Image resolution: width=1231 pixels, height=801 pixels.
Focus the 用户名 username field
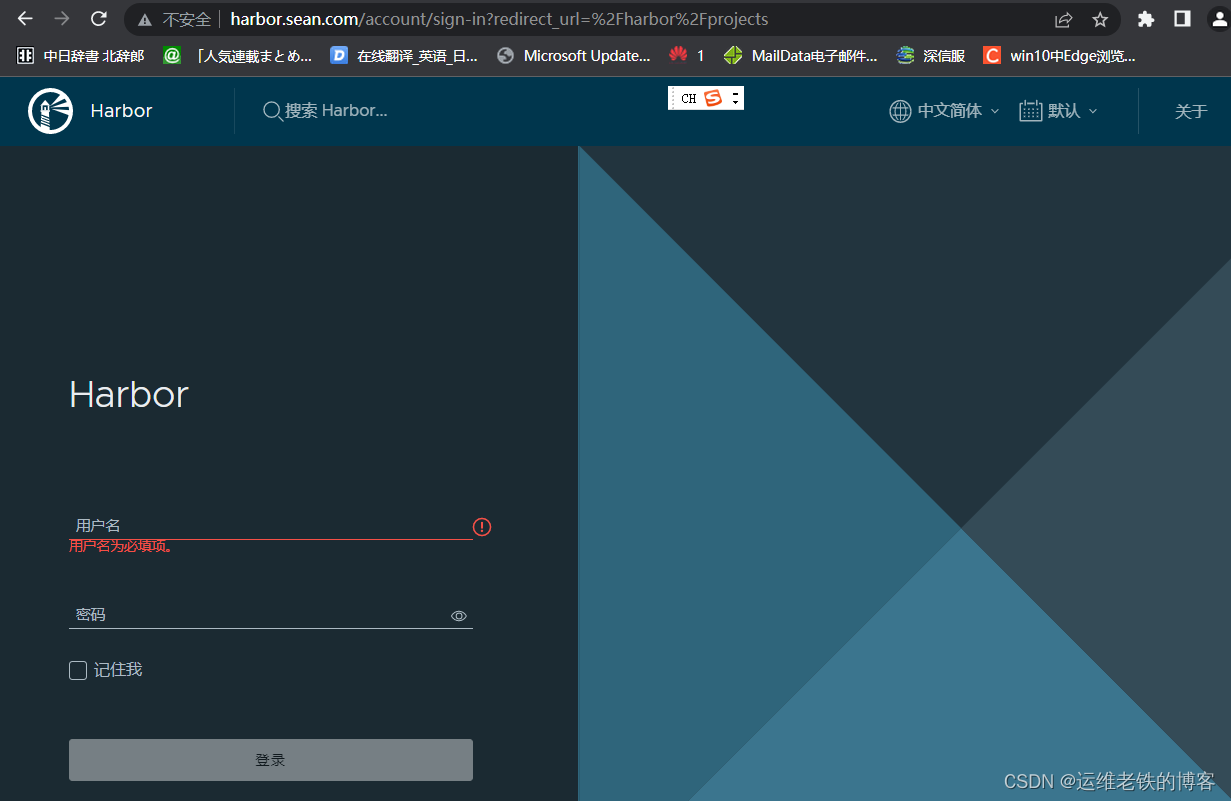click(271, 525)
